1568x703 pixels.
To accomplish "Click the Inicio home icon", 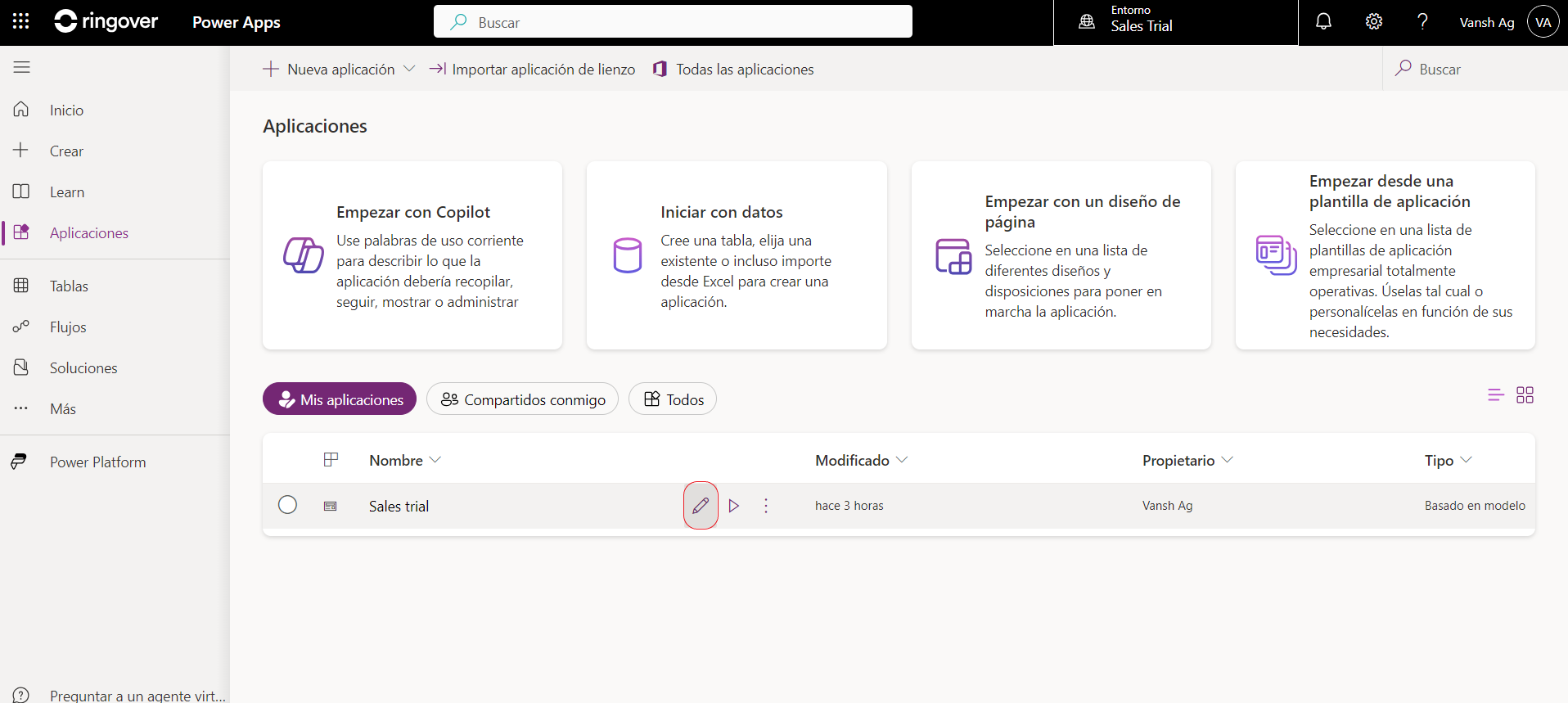I will [21, 110].
